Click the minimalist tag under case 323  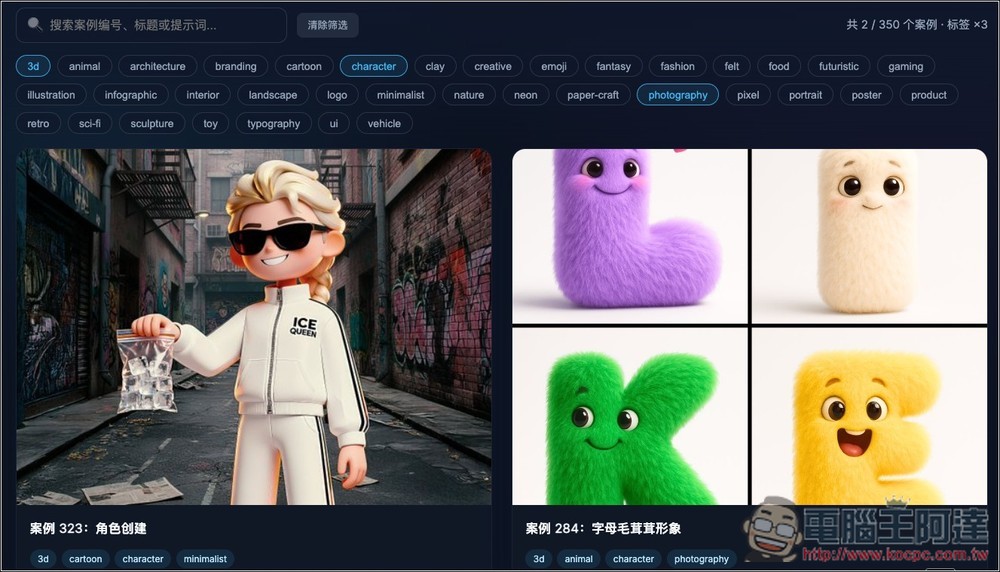[x=204, y=559]
